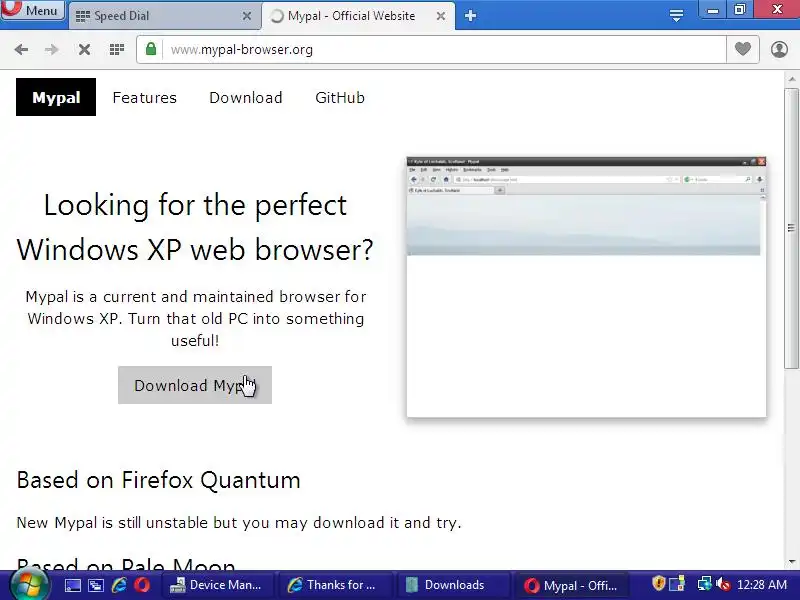Click the page scrollbar thumb
Screen dimensions: 800x600
pos(791,228)
